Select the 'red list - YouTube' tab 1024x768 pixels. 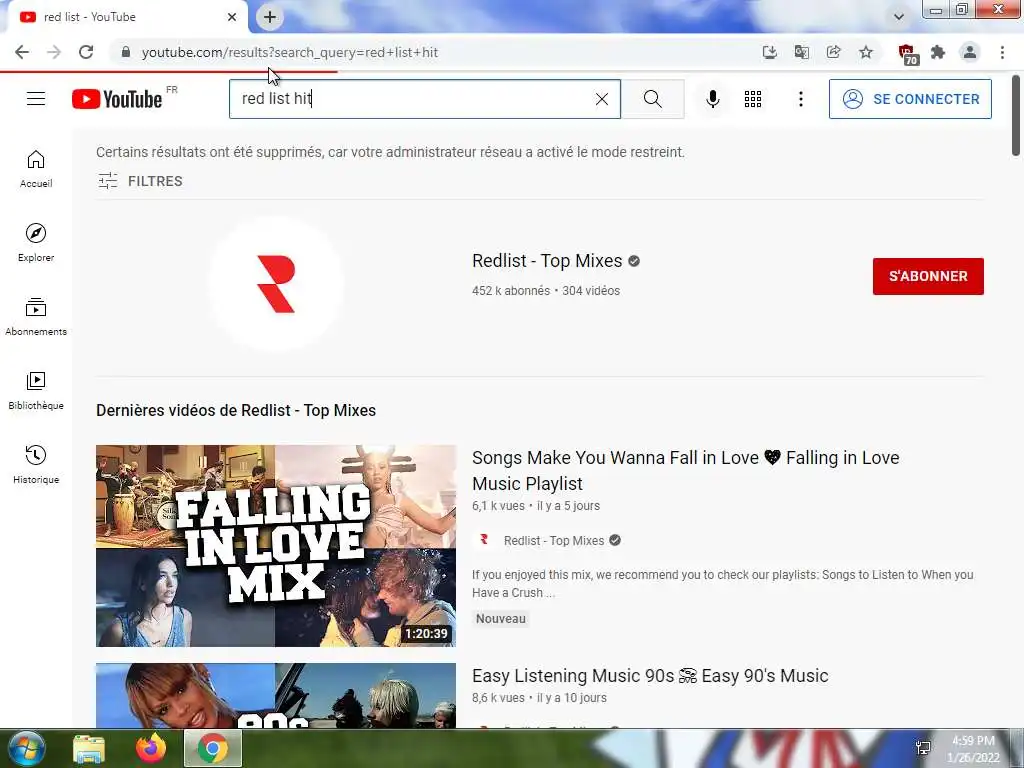124,17
